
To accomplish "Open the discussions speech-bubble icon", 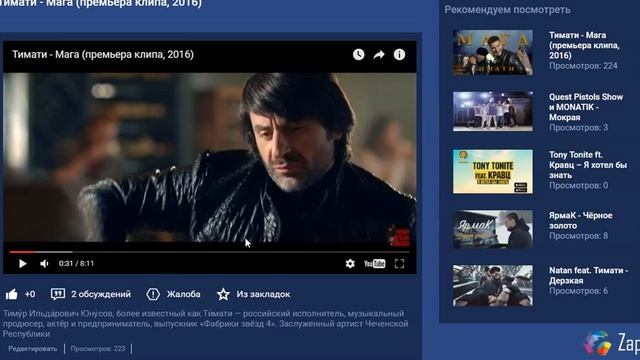I will pyautogui.click(x=58, y=294).
